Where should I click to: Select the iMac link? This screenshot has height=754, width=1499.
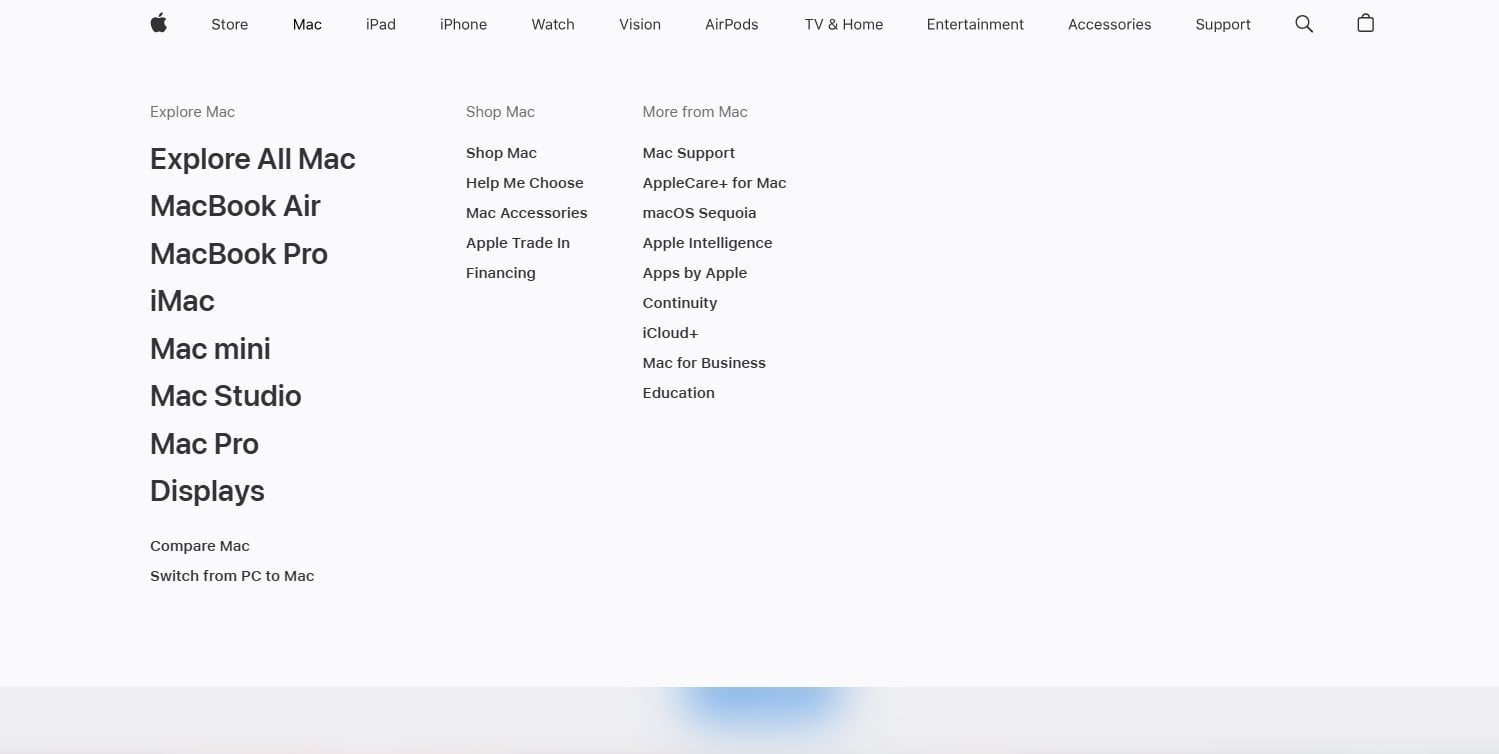pyautogui.click(x=182, y=301)
